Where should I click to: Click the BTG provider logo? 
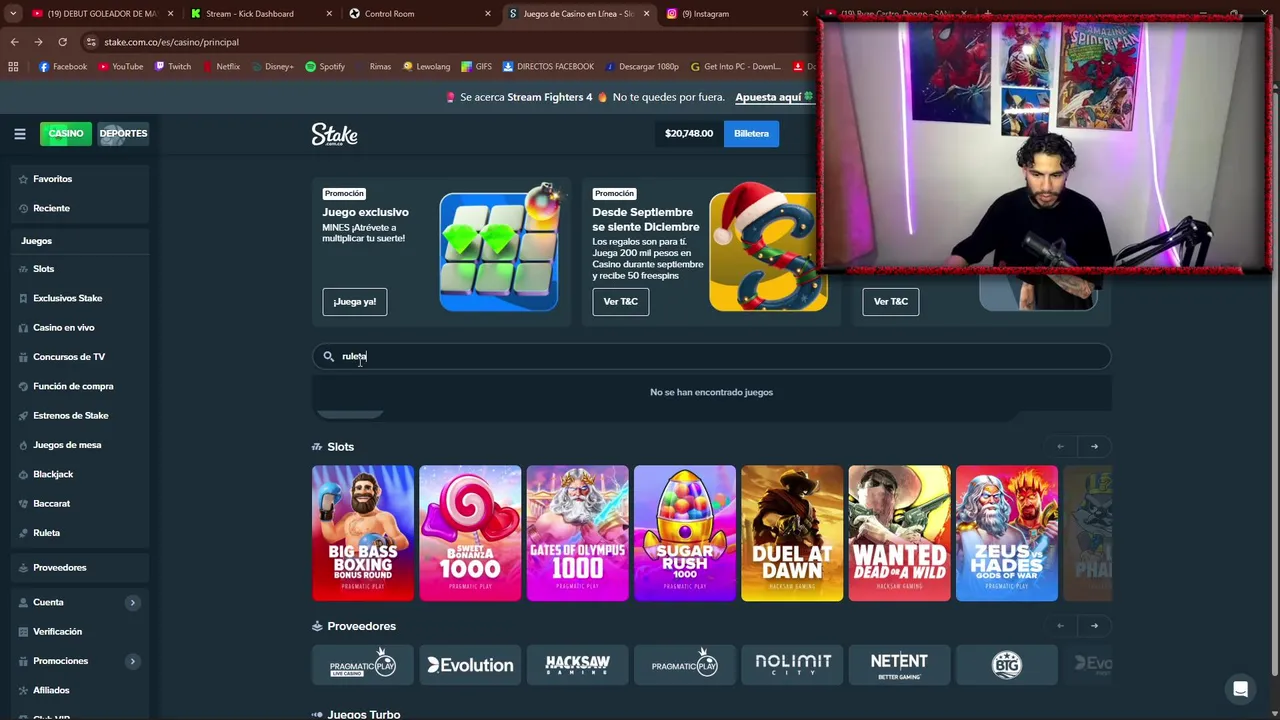[x=1006, y=664]
